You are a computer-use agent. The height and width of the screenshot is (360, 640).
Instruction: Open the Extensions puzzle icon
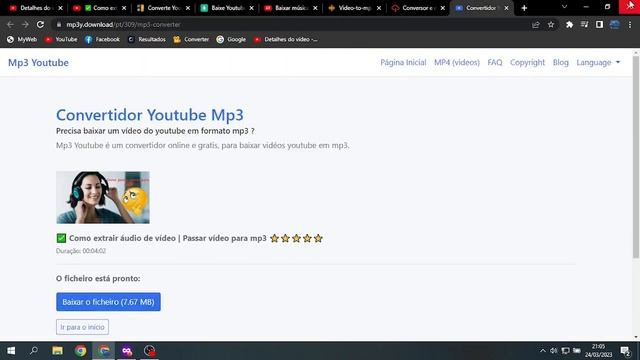(x=569, y=24)
